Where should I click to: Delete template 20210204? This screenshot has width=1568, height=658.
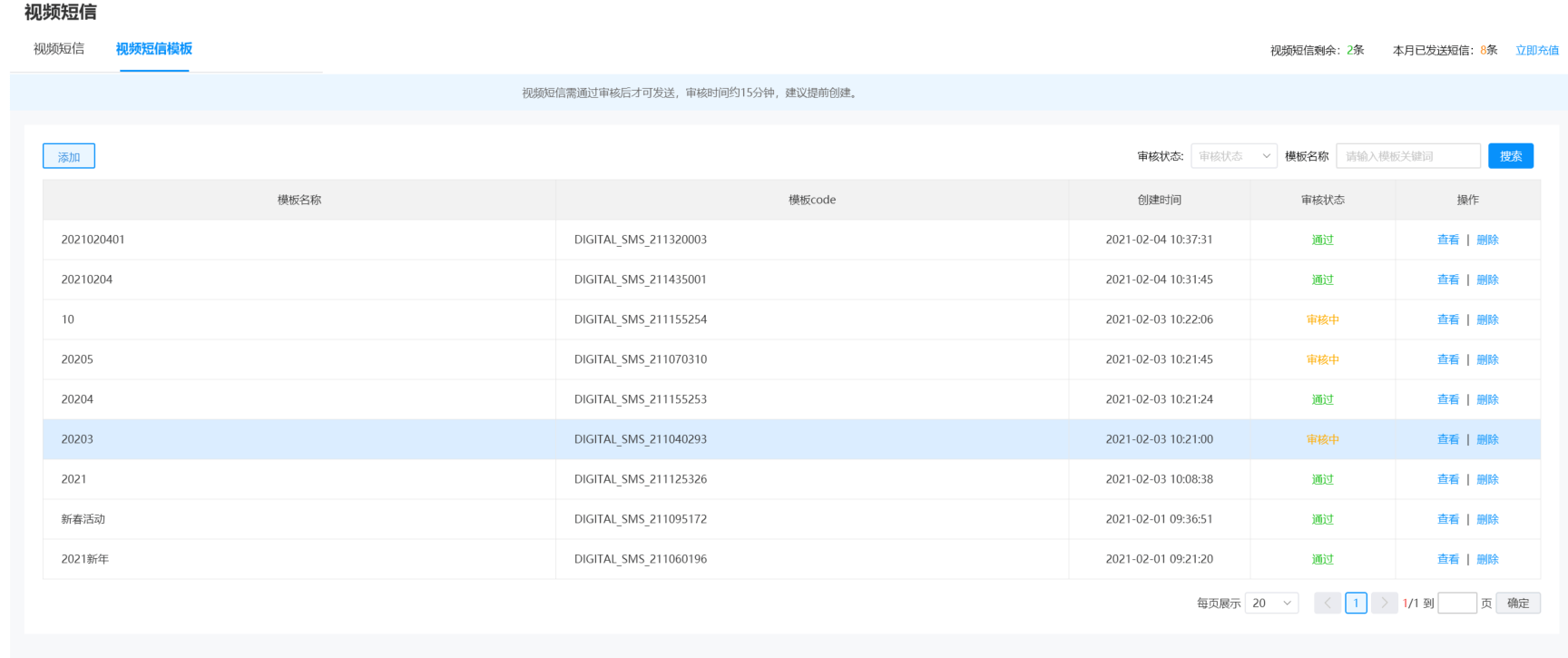pyautogui.click(x=1487, y=280)
